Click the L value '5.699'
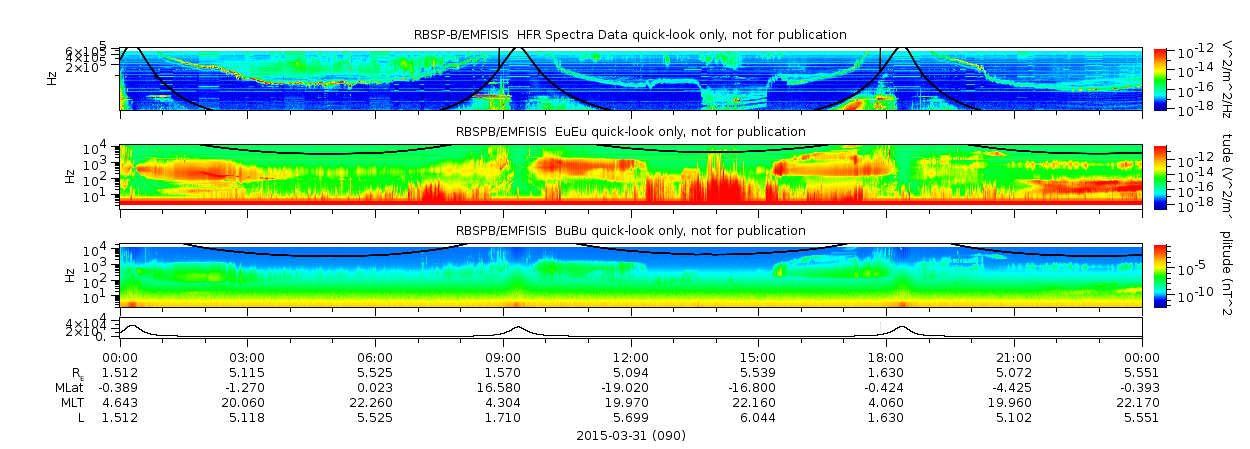This screenshot has height=449, width=1250. pyautogui.click(x=631, y=418)
